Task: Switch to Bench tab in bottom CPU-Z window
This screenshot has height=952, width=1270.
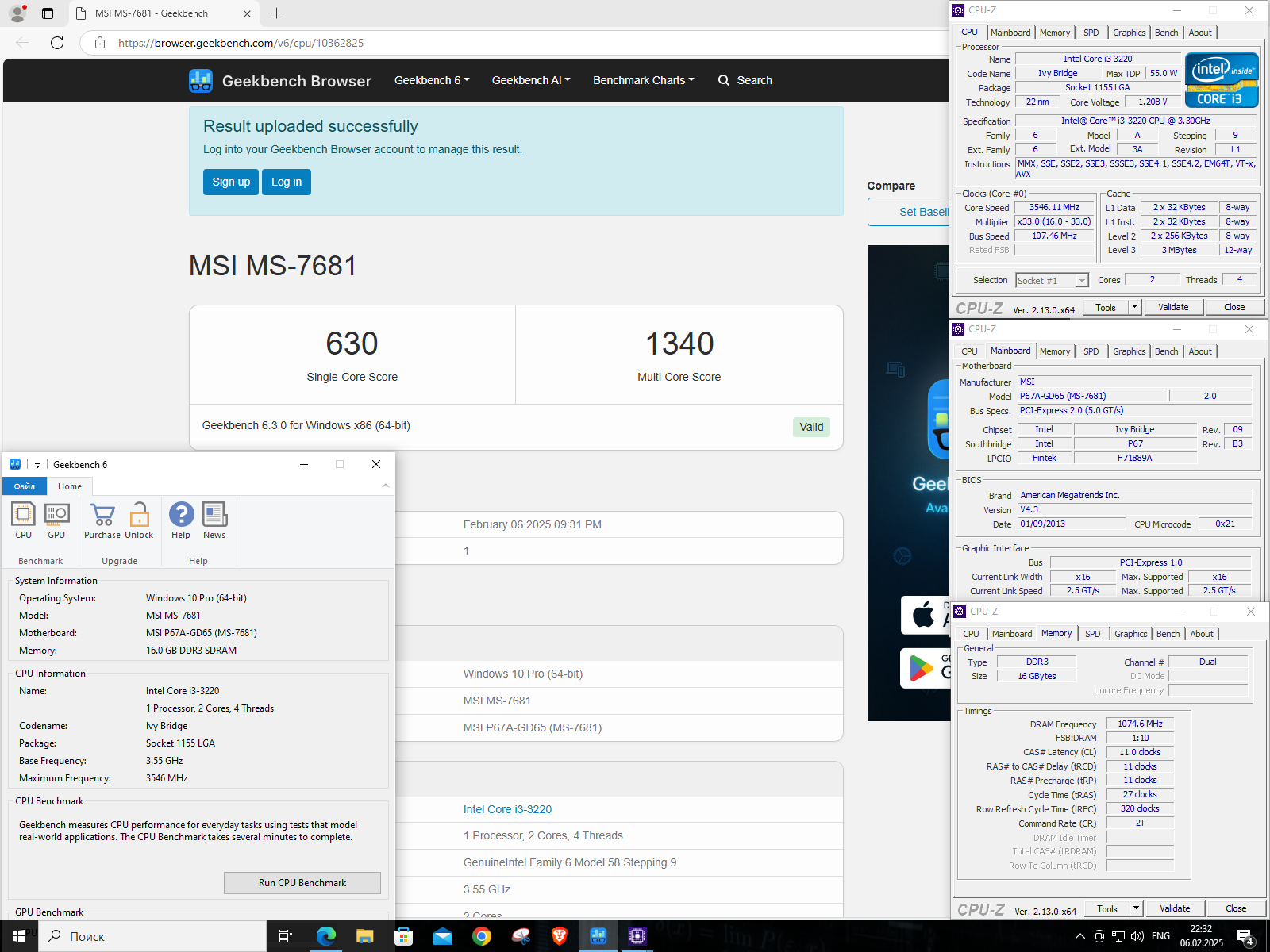Action: pos(1168,634)
